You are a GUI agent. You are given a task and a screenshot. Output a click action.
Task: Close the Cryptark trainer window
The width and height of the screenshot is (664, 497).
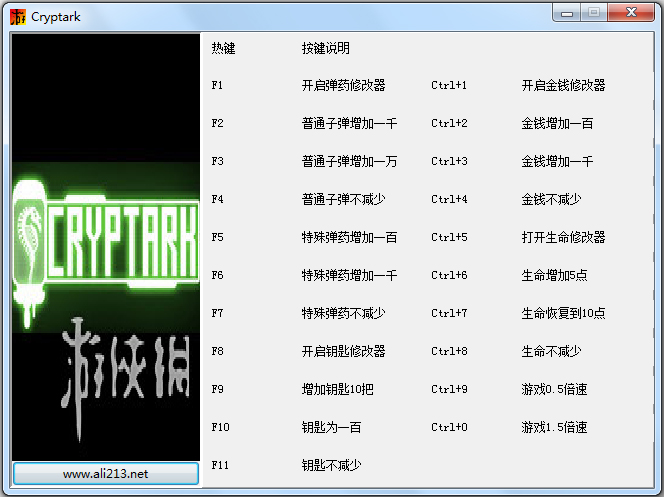click(631, 13)
